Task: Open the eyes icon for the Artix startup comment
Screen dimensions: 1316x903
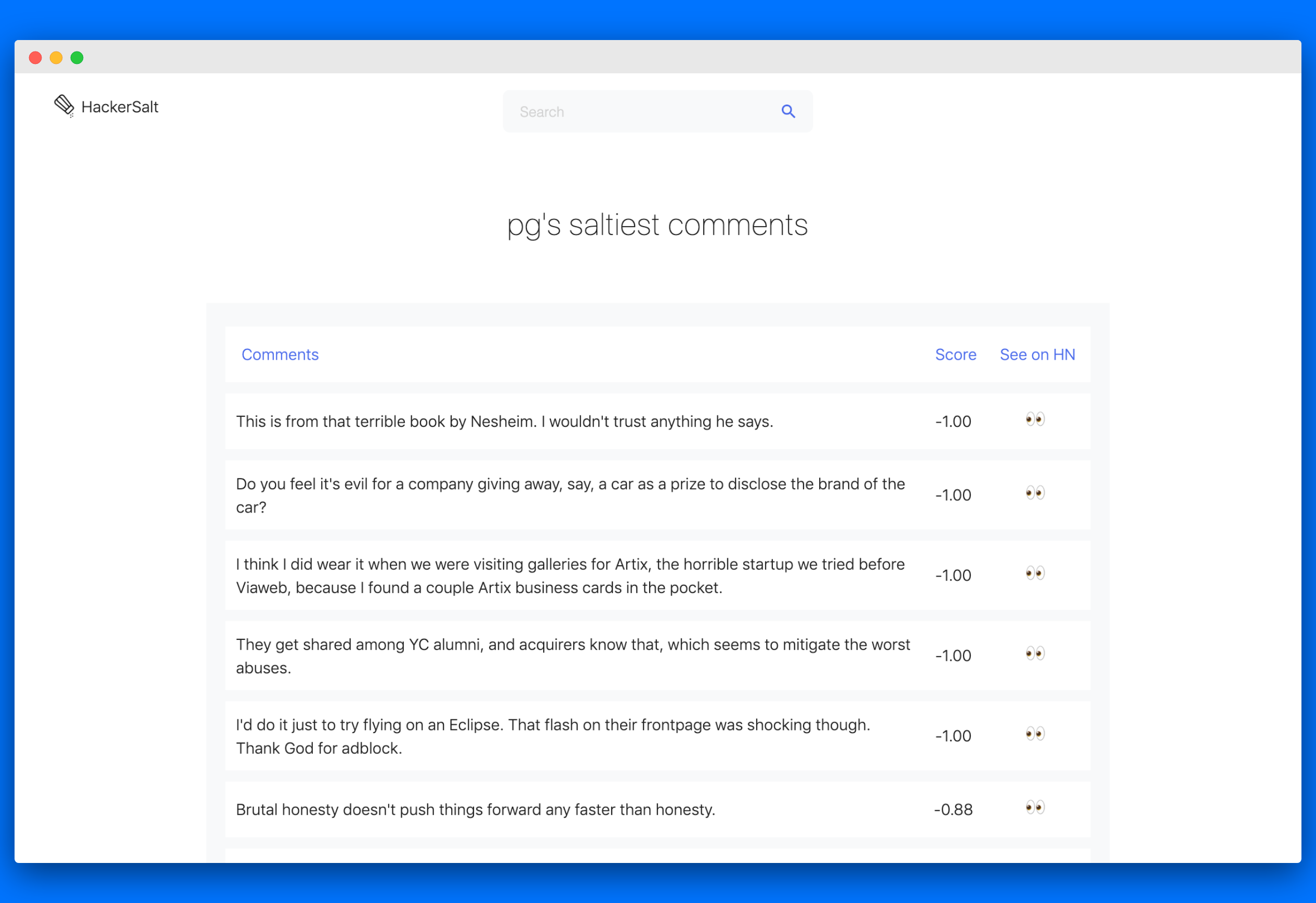Action: (x=1035, y=573)
